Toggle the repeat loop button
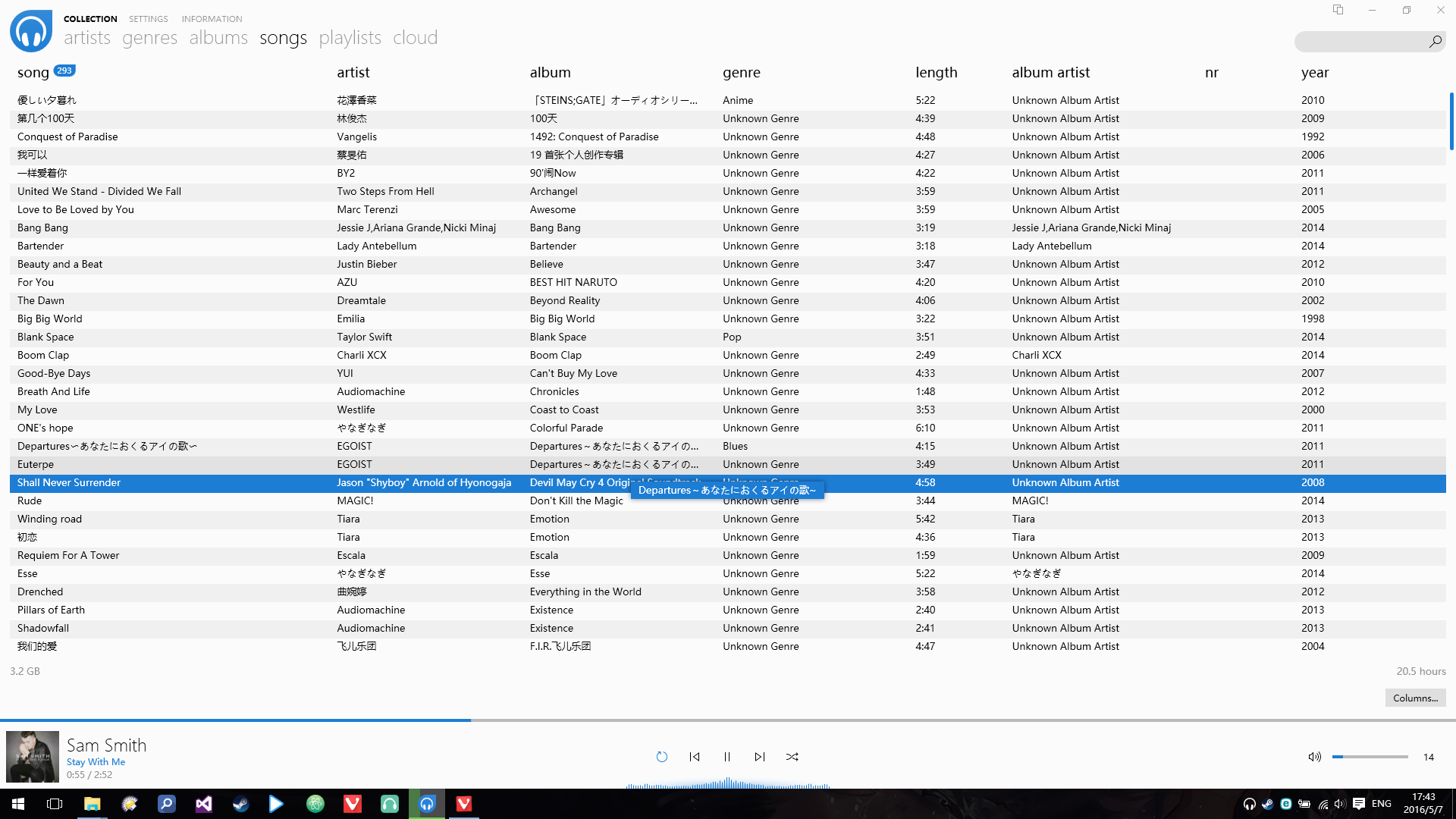The height and width of the screenshot is (819, 1456). pyautogui.click(x=661, y=757)
